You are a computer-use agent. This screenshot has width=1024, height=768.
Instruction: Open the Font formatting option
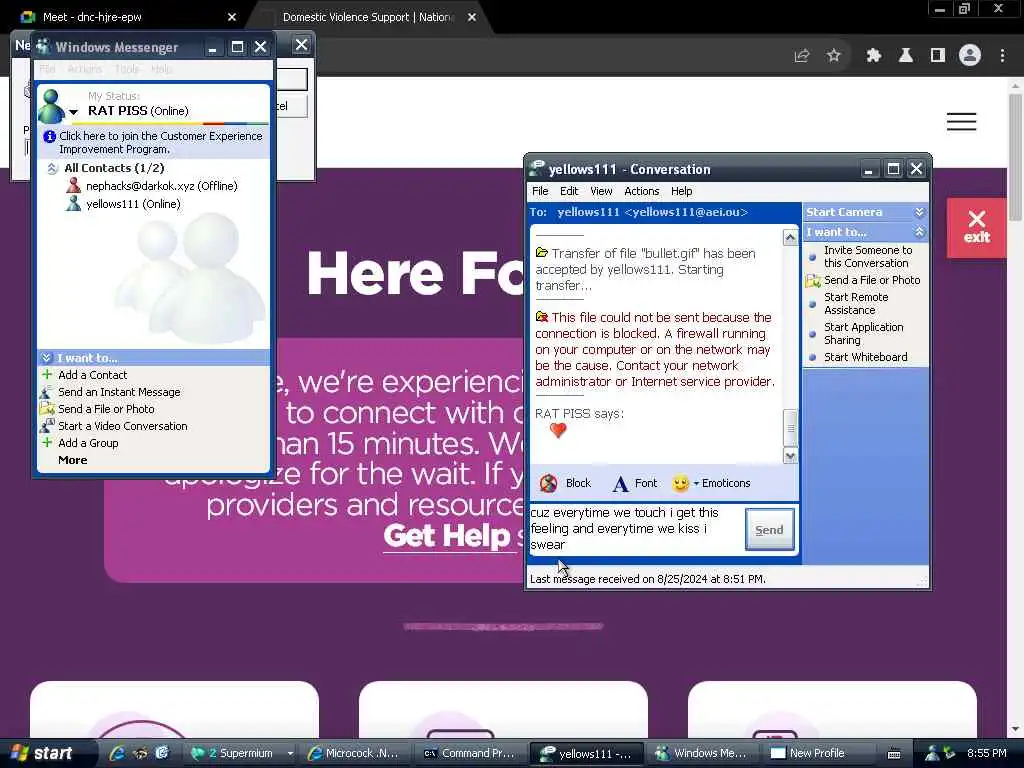(635, 483)
